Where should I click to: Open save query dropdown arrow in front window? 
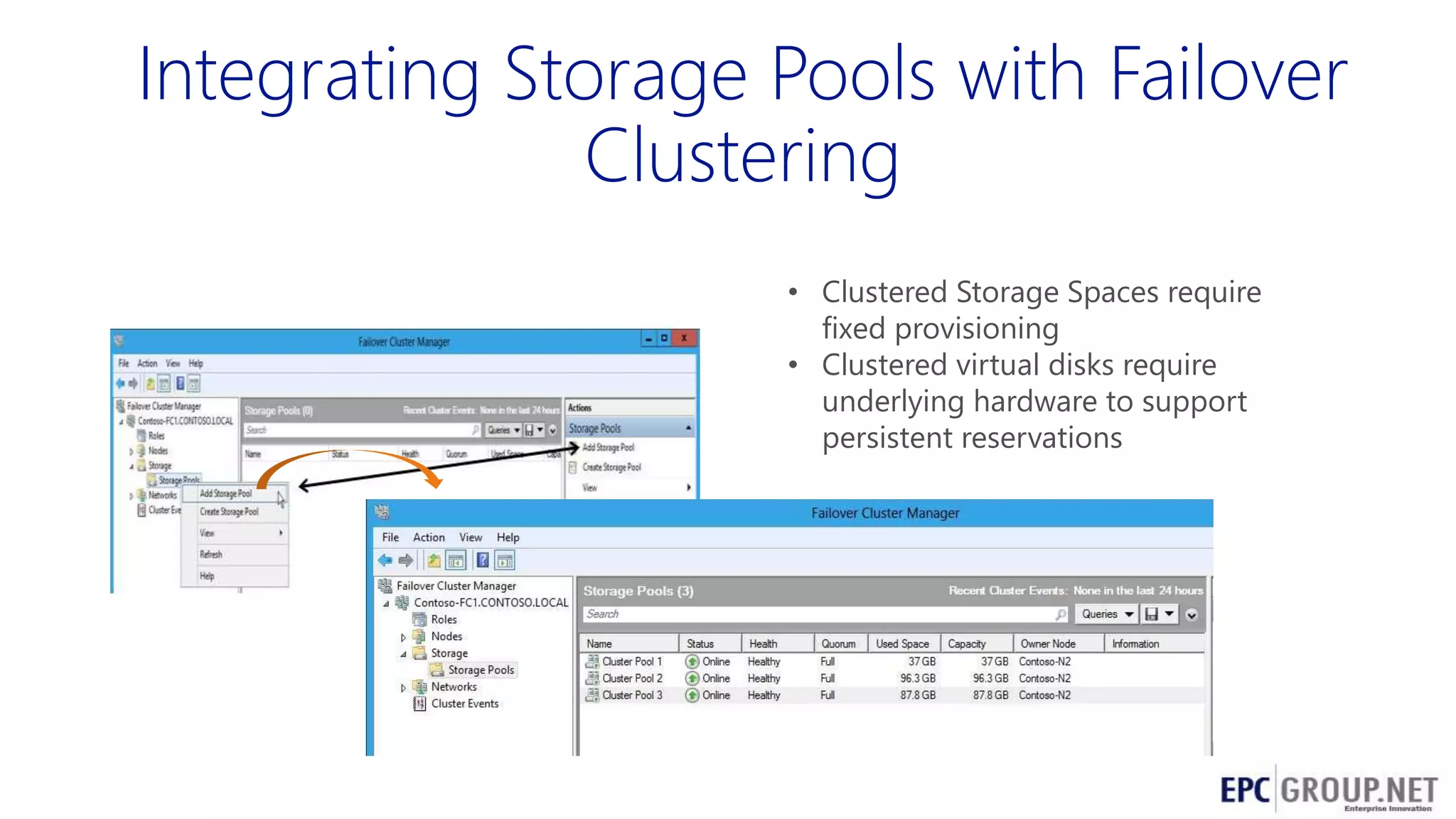point(1170,614)
